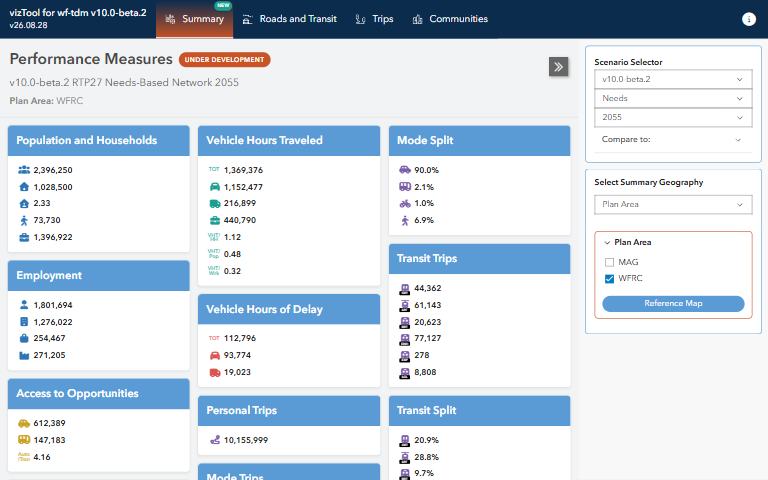Click the TOT value 1,369,376

(243, 170)
